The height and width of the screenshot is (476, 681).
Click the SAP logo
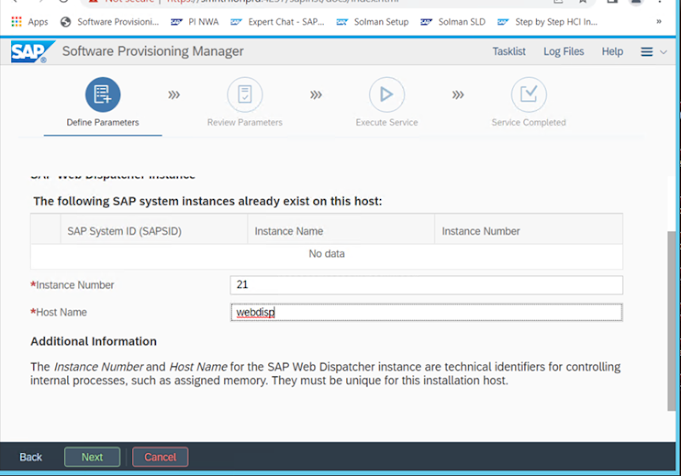click(32, 52)
